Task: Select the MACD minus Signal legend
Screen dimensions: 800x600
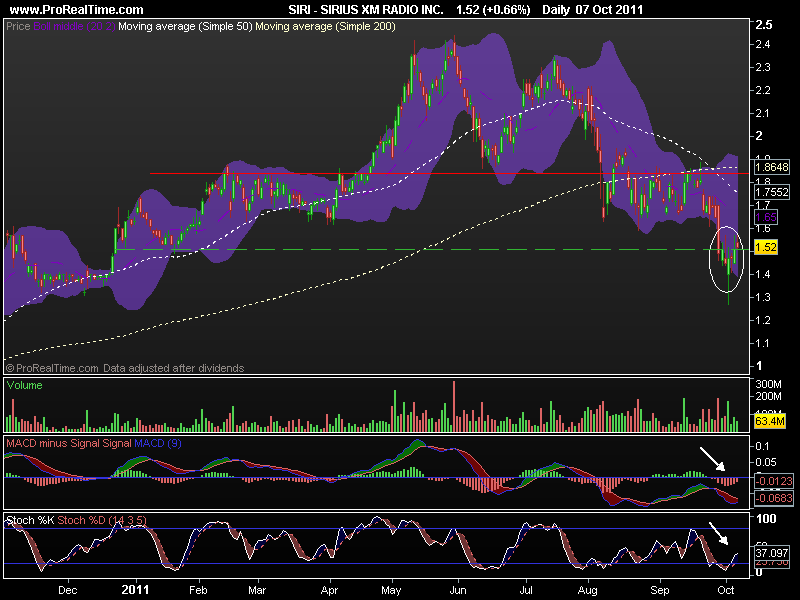Action: point(54,443)
